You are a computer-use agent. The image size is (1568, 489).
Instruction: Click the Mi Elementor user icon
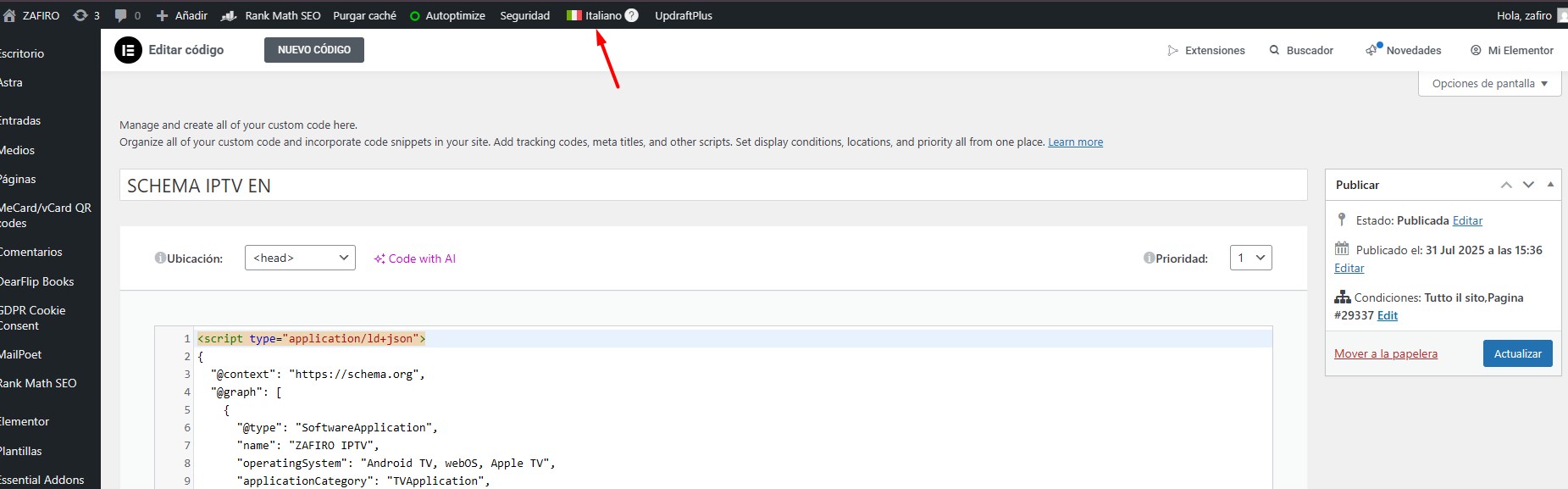coord(1476,50)
